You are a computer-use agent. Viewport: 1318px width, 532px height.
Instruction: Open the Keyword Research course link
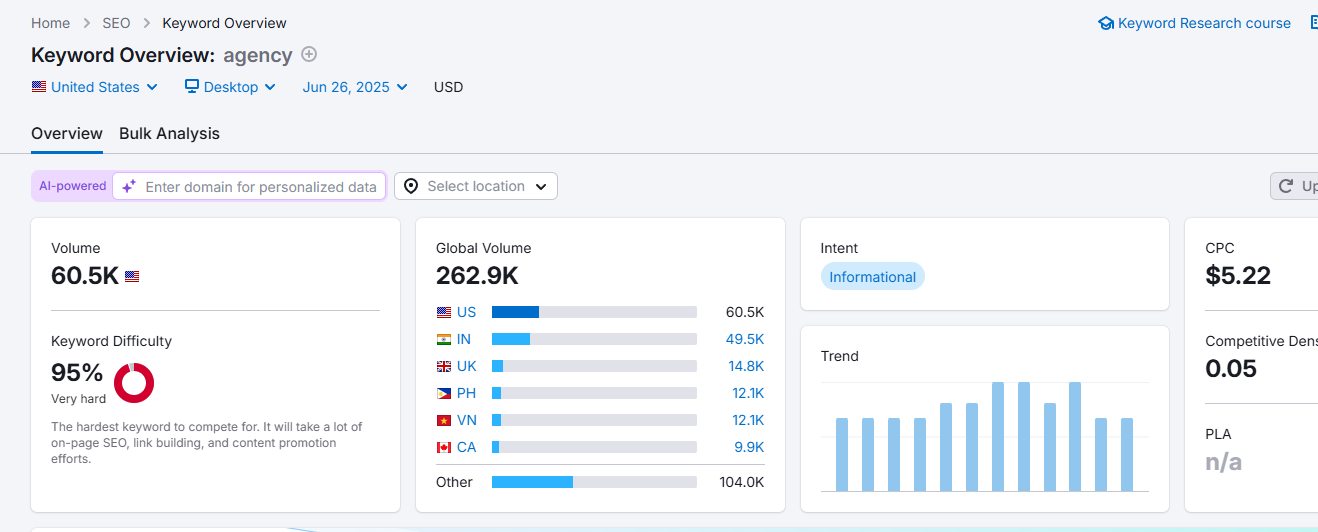[x=1204, y=23]
